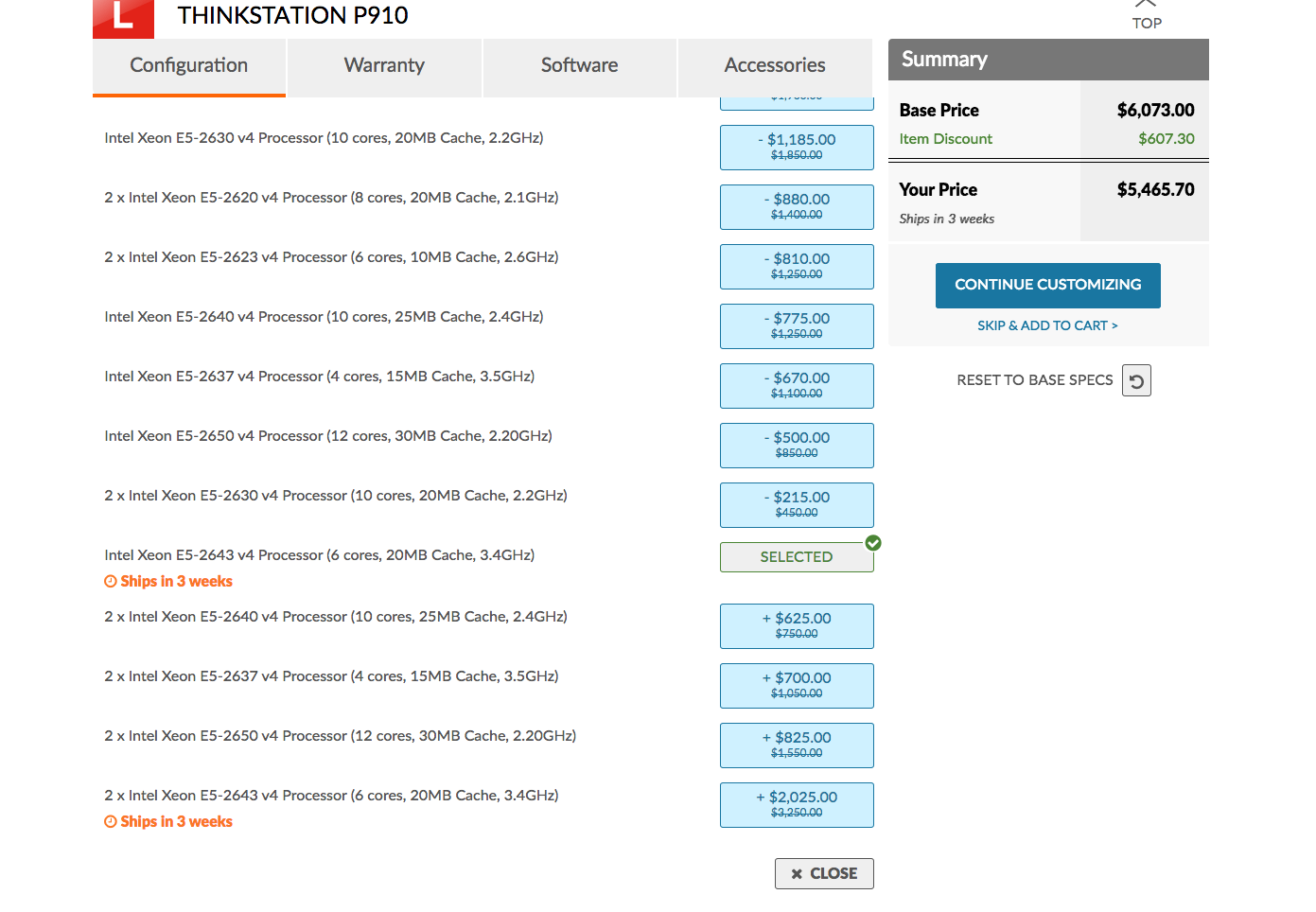Add dual E5-2650 v4 for + $825.00

797,745
